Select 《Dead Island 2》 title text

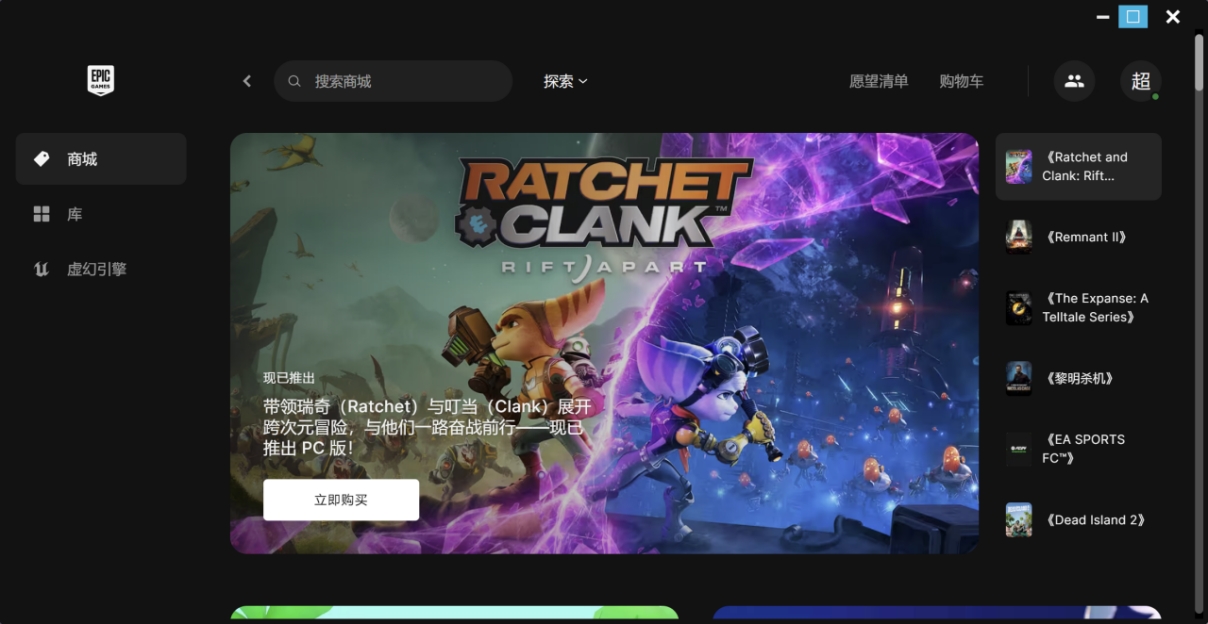pyautogui.click(x=1096, y=520)
